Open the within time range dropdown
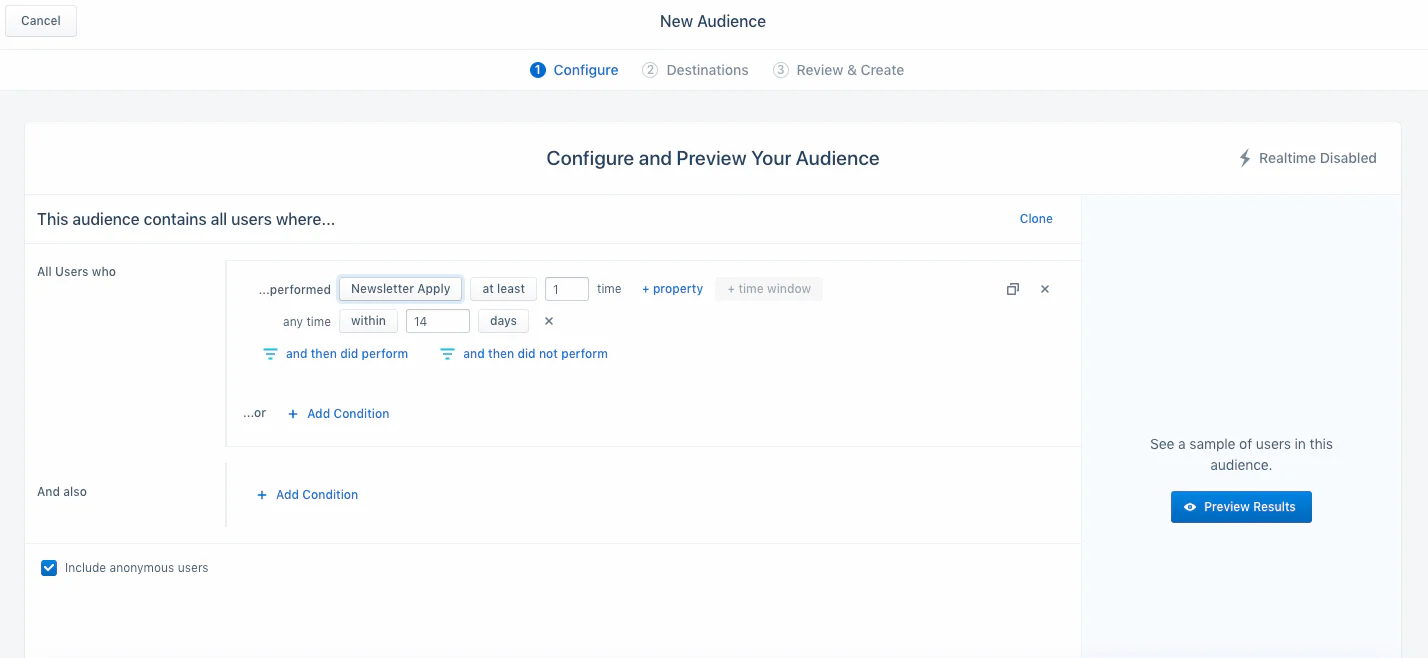Image resolution: width=1428 pixels, height=658 pixels. (x=368, y=321)
